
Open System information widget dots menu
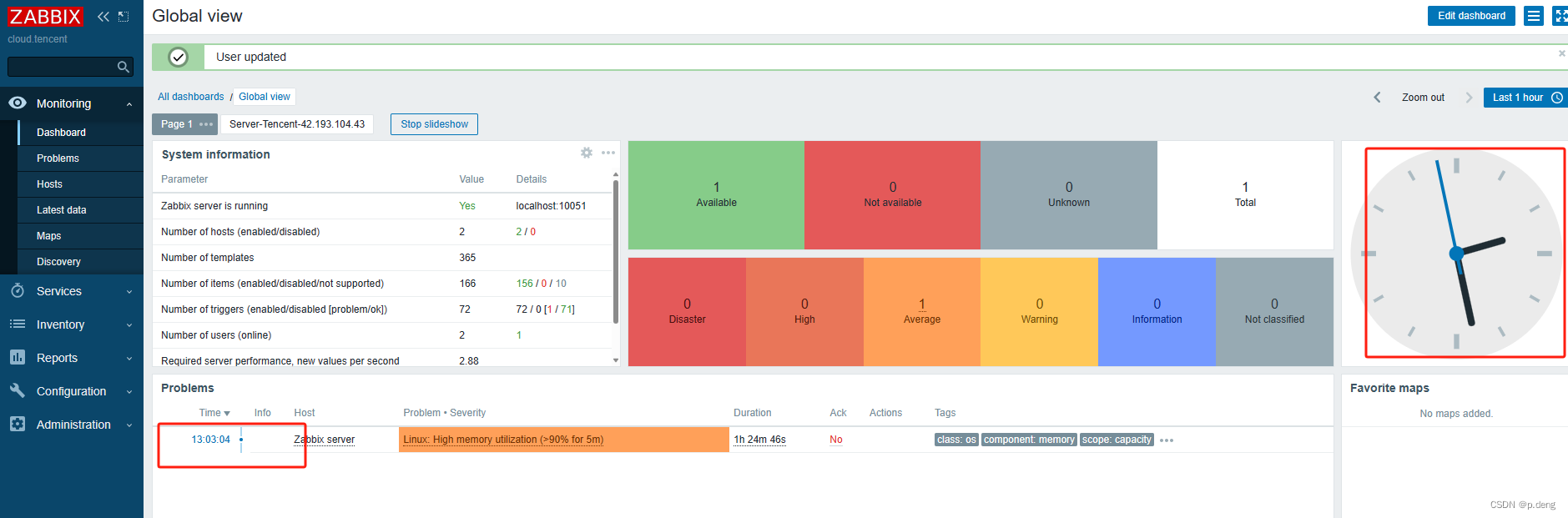(608, 153)
